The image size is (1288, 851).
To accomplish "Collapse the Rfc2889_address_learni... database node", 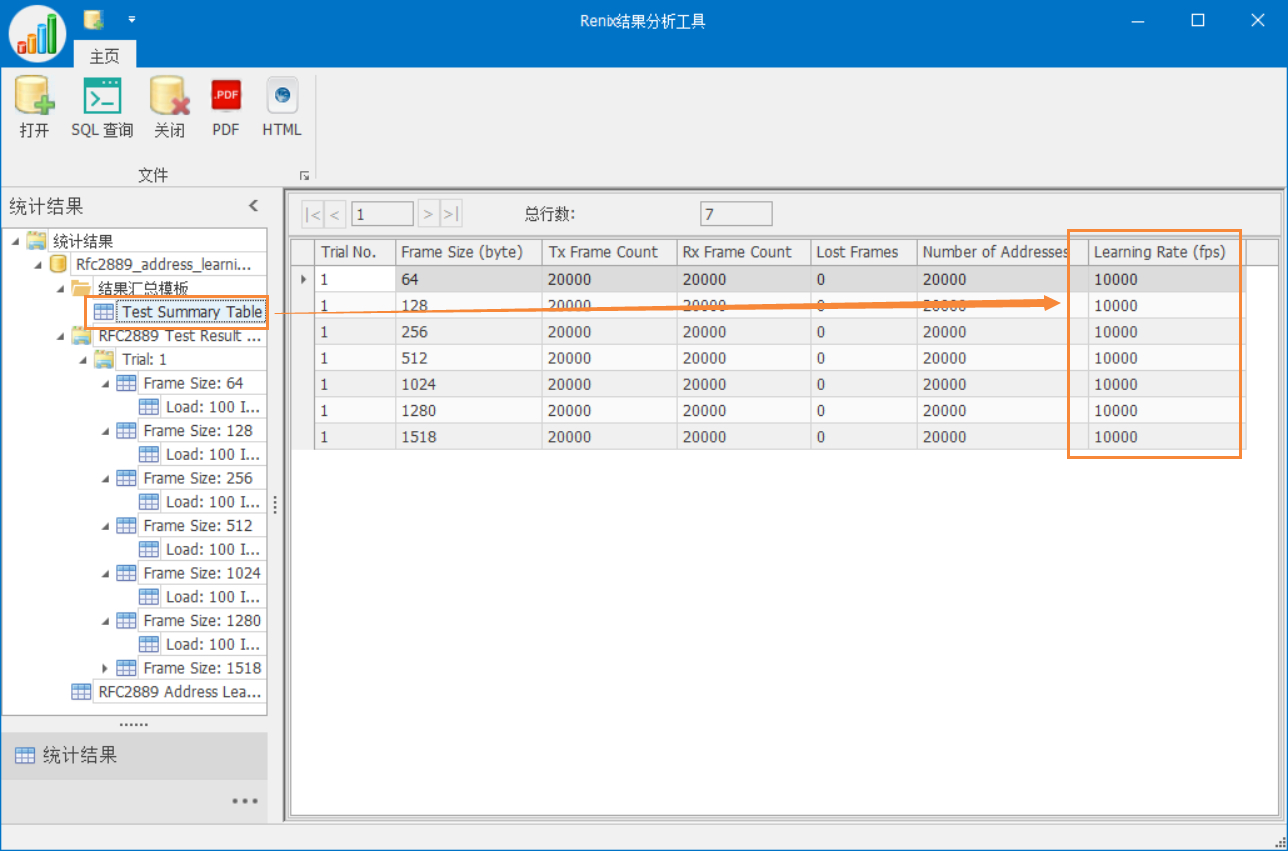I will 38,265.
